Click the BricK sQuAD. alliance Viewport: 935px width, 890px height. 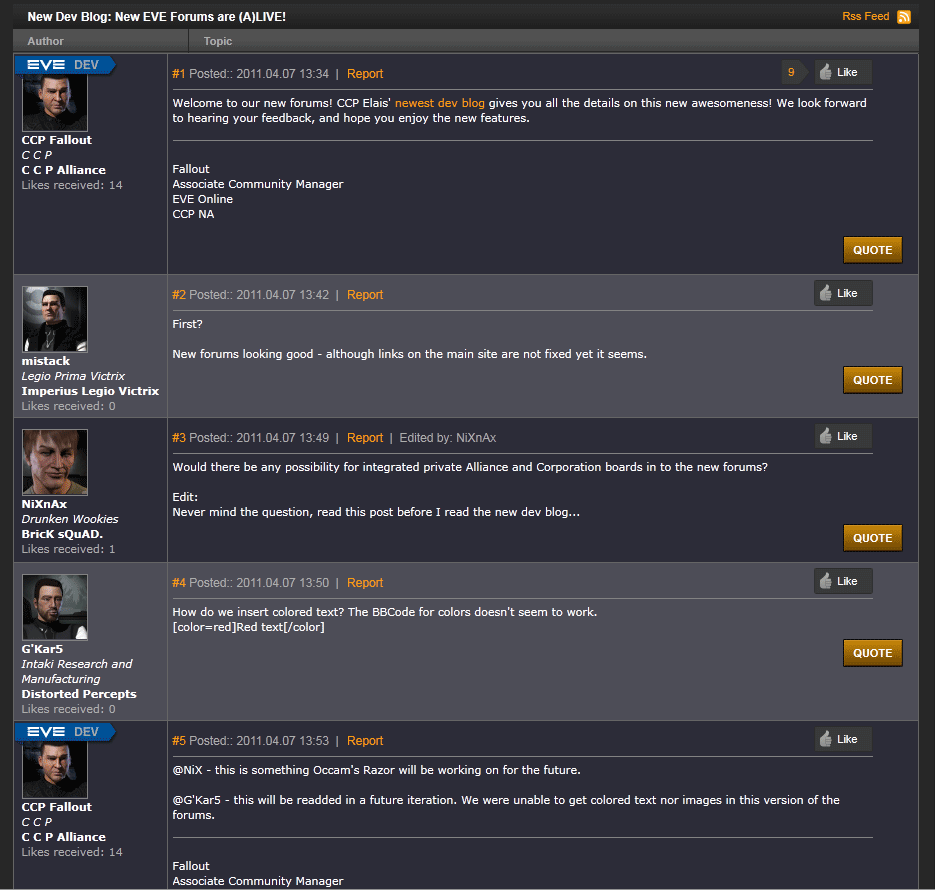(62, 534)
